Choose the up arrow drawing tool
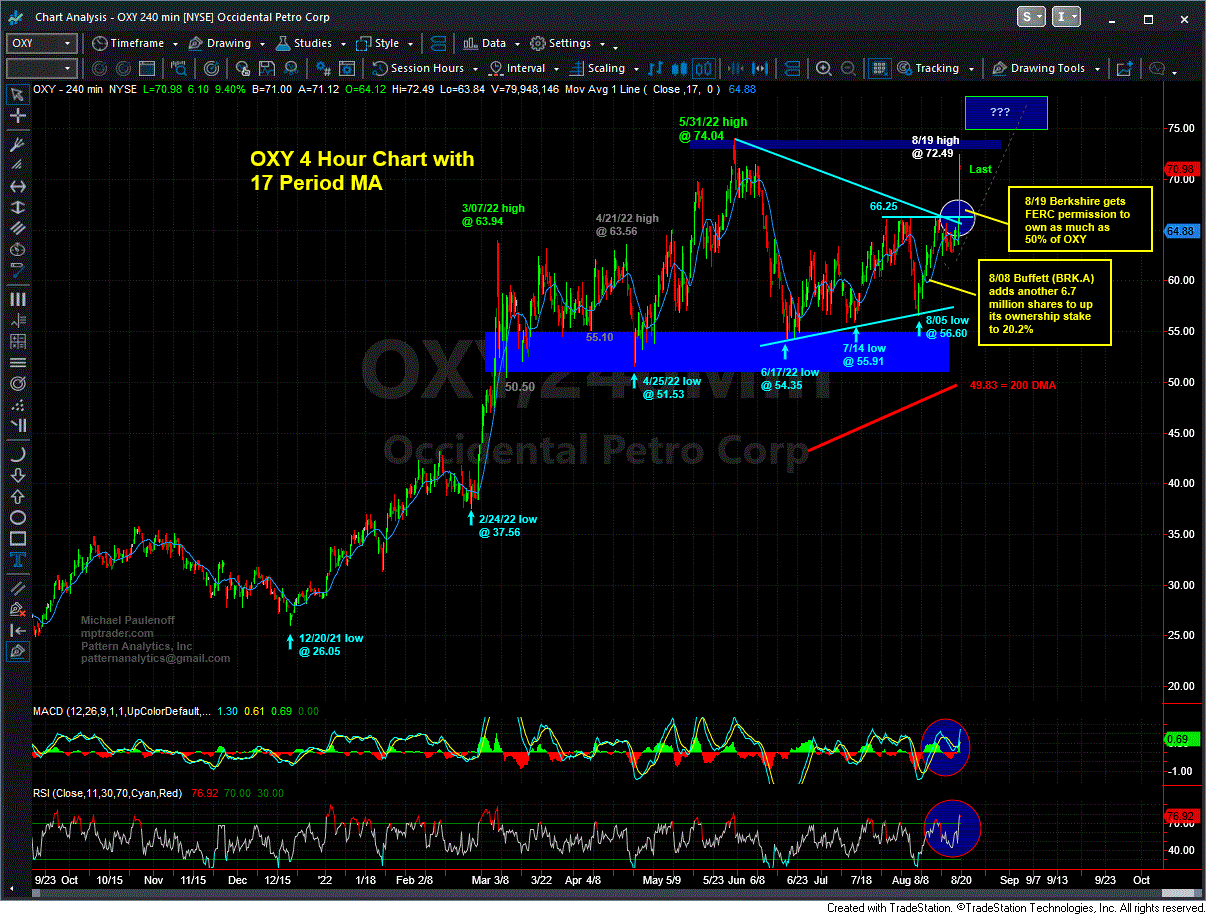 click(x=17, y=496)
